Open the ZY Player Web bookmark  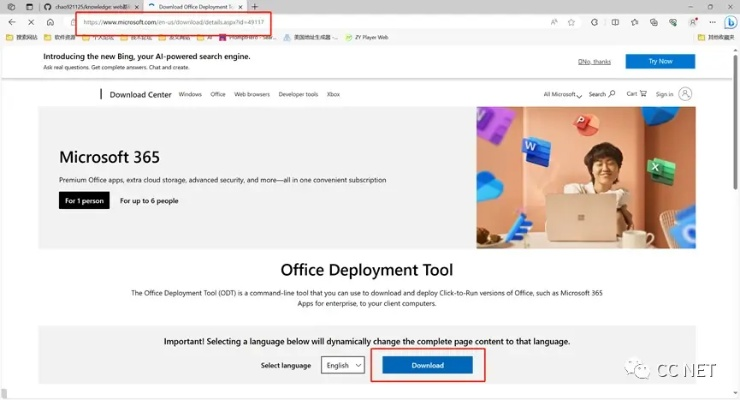point(367,37)
